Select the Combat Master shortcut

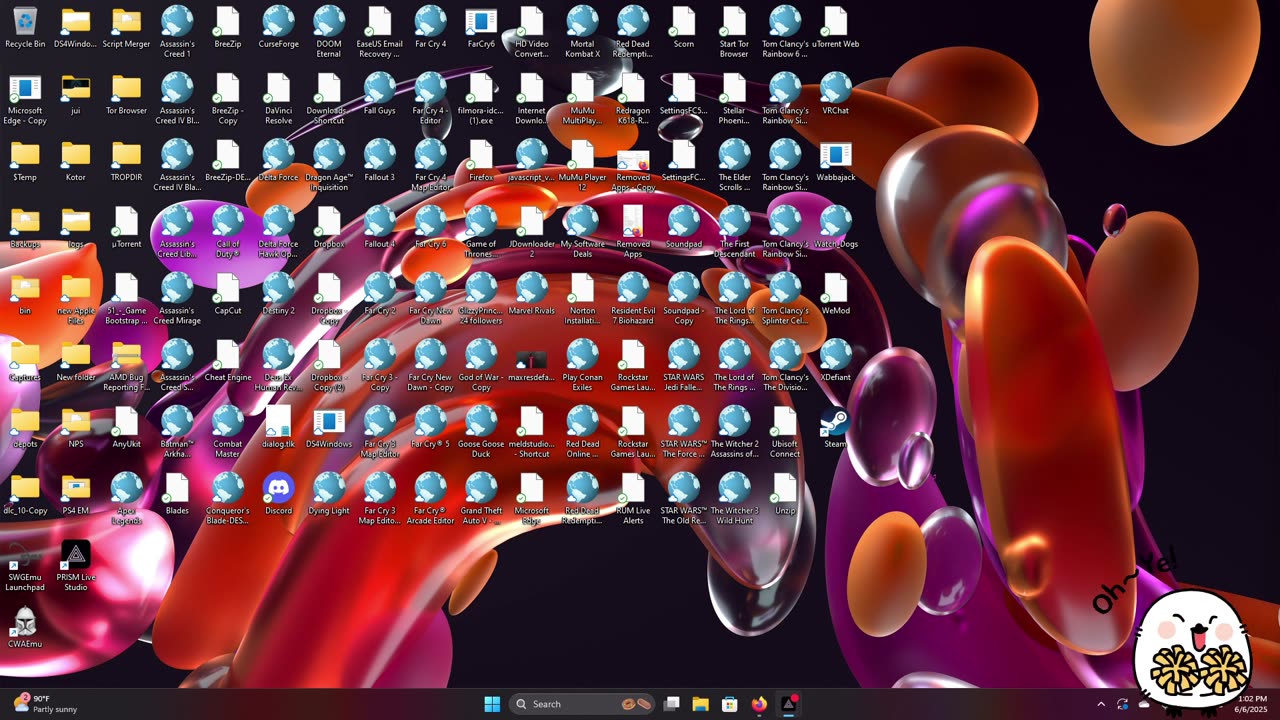click(x=228, y=433)
